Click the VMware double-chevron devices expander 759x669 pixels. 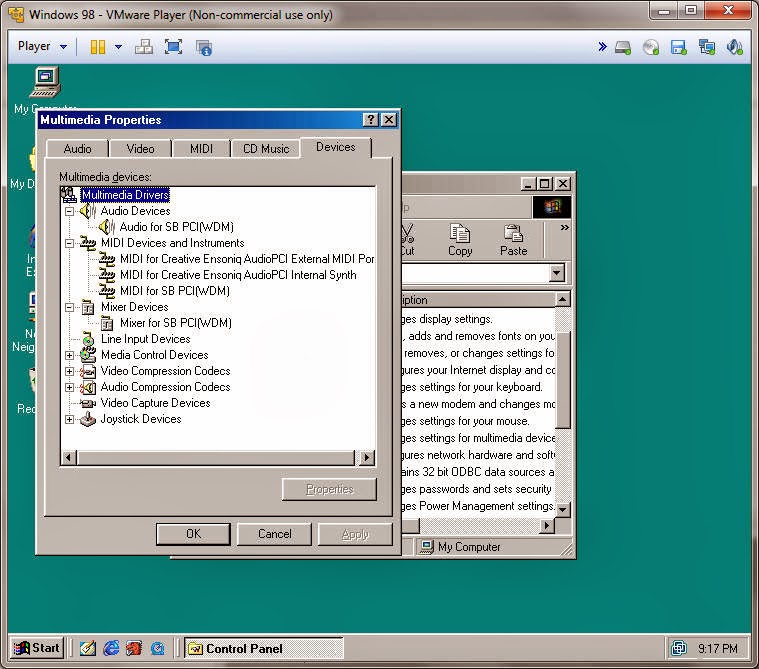pyautogui.click(x=602, y=46)
